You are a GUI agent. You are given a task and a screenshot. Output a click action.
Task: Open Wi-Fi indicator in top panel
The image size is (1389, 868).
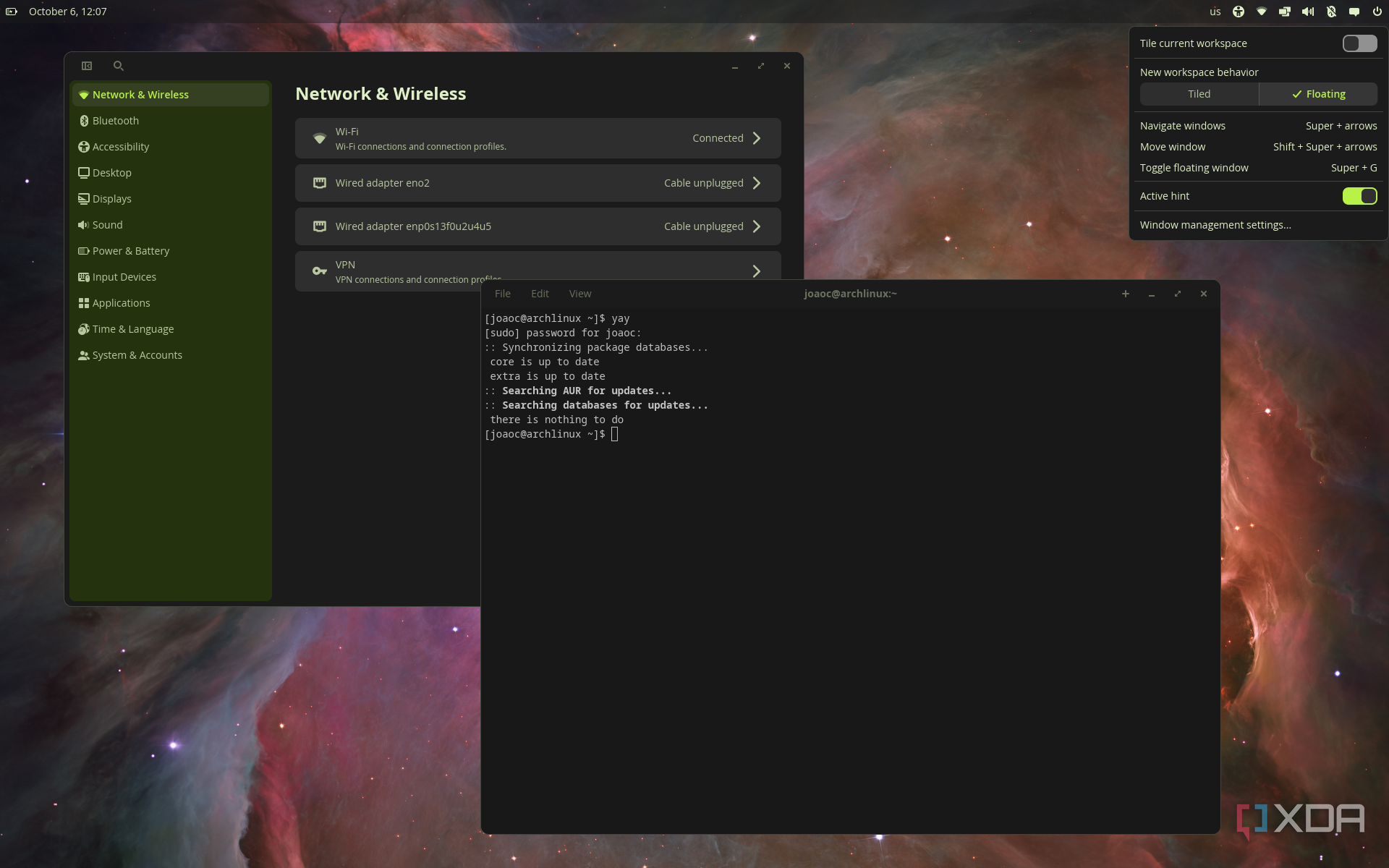coord(1262,12)
